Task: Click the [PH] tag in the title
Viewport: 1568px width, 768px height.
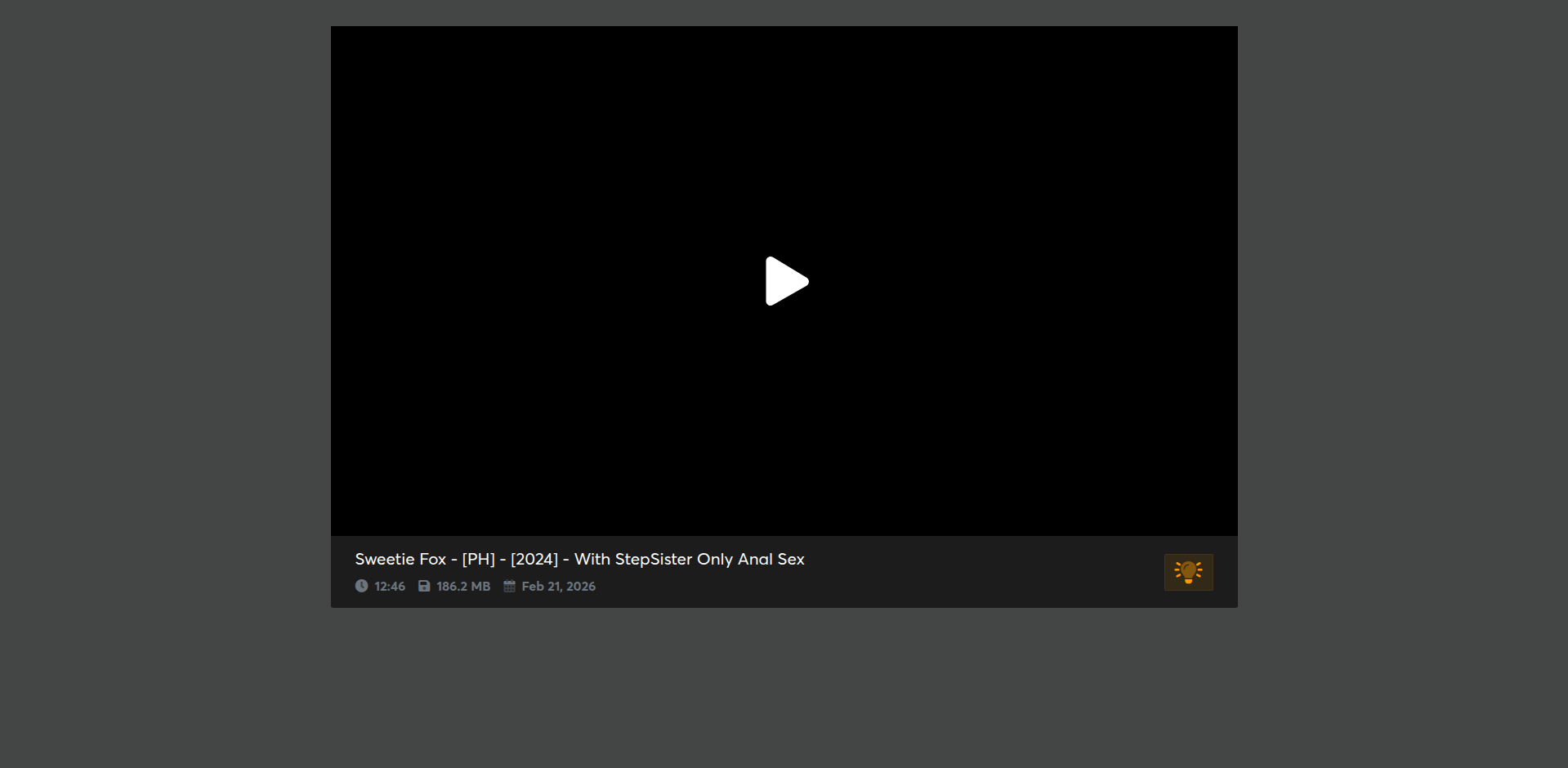Action: [478, 559]
